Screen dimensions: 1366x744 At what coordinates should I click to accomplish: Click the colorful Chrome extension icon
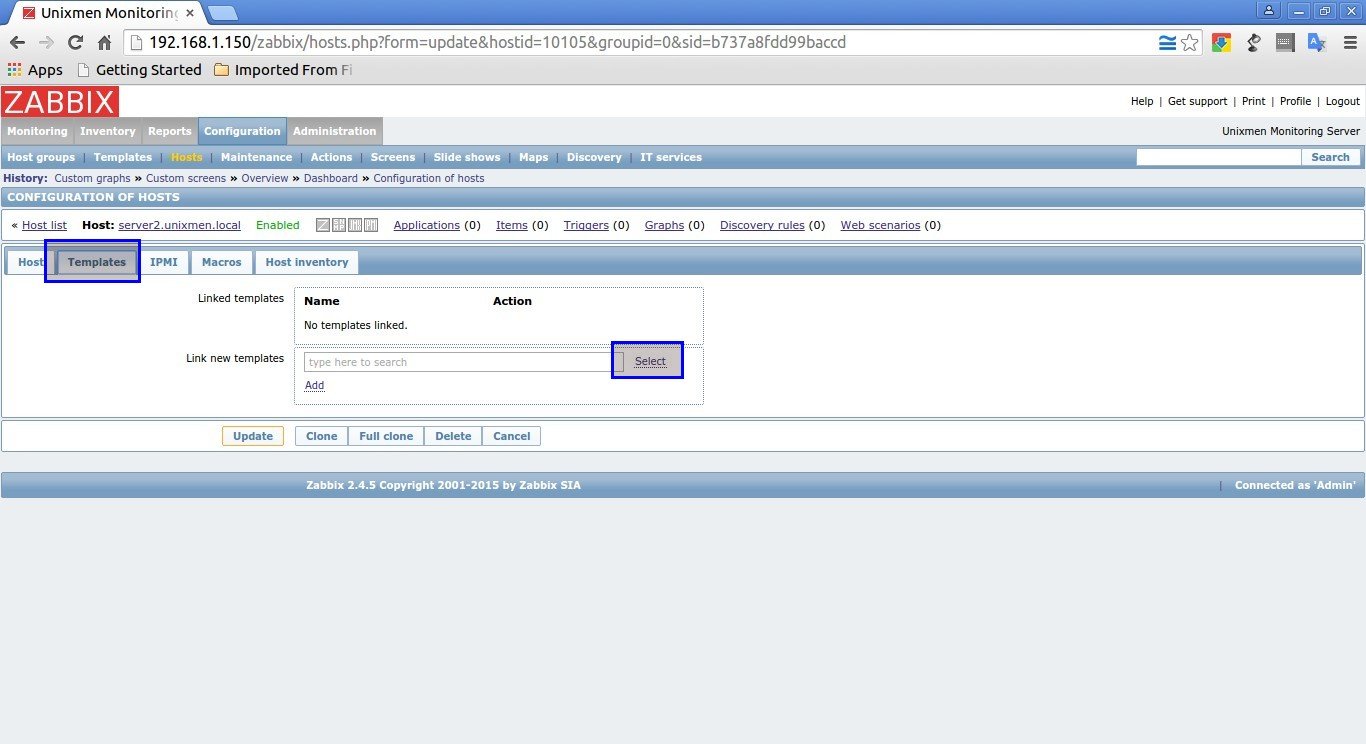tap(1221, 43)
